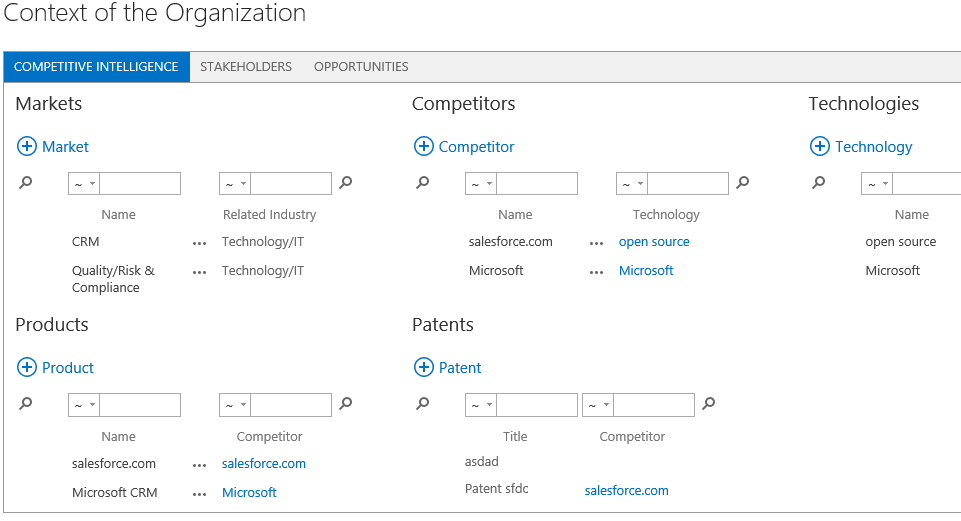This screenshot has height=521, width=961.
Task: Open Products Competitor filter operator dropdown
Action: 235,405
